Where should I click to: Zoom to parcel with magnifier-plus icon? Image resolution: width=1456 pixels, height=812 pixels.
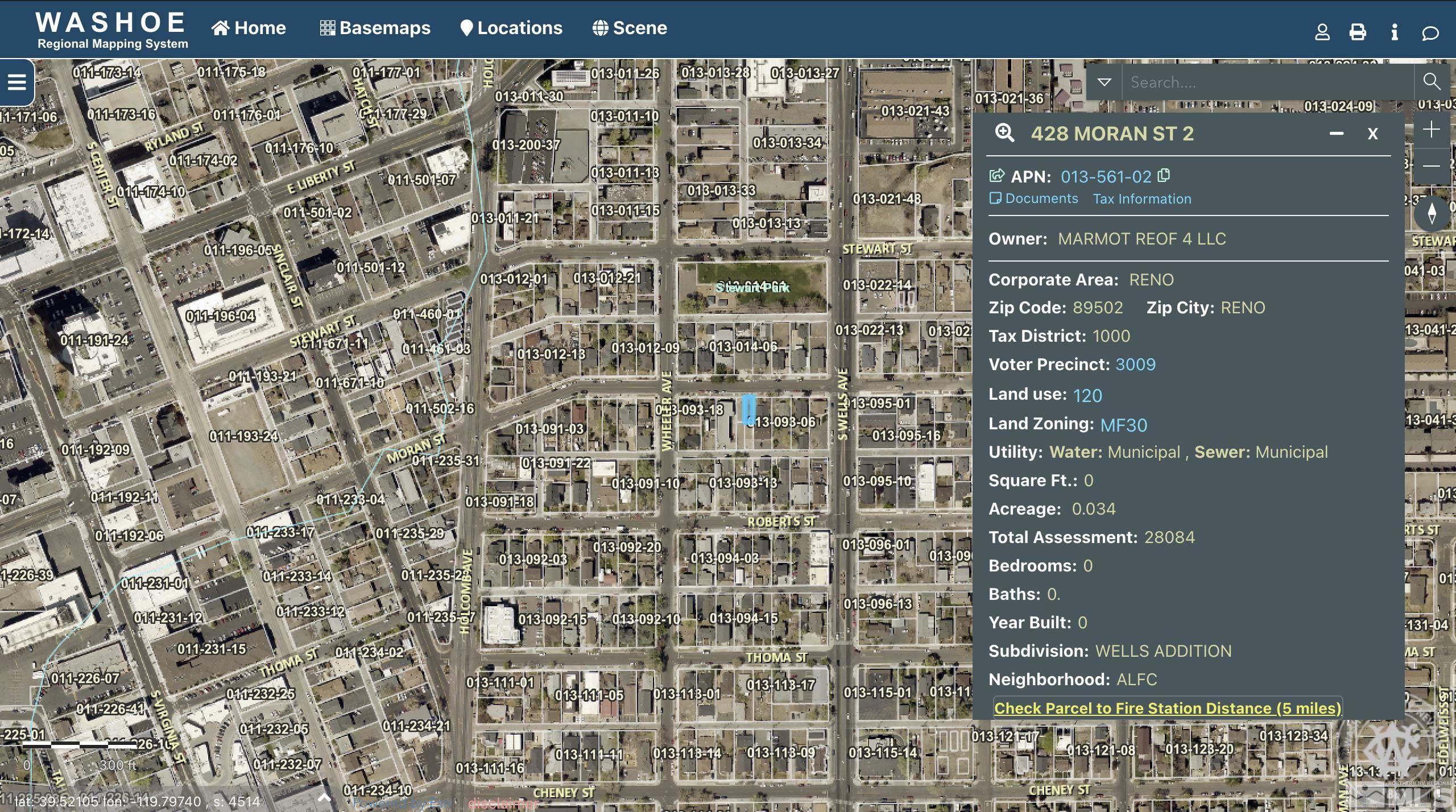tap(1004, 134)
